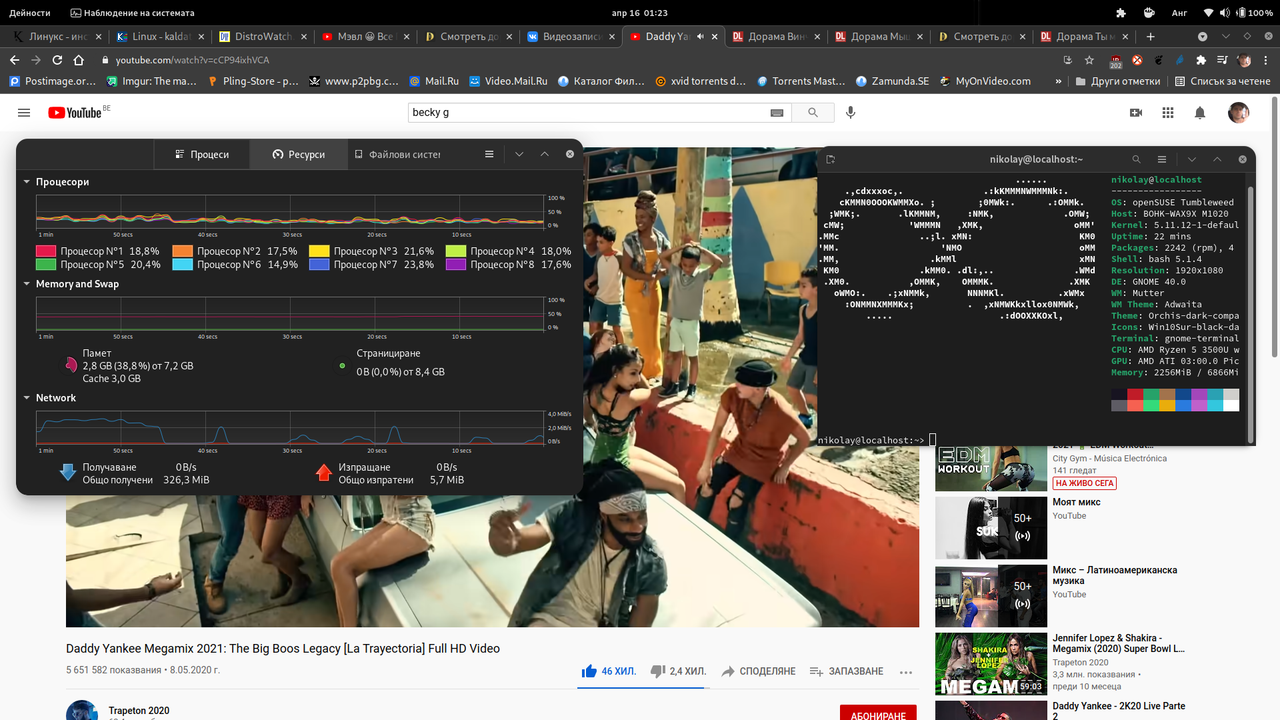Switch keyboard layout via Анг indicator
1280x720 pixels.
[x=1180, y=13]
